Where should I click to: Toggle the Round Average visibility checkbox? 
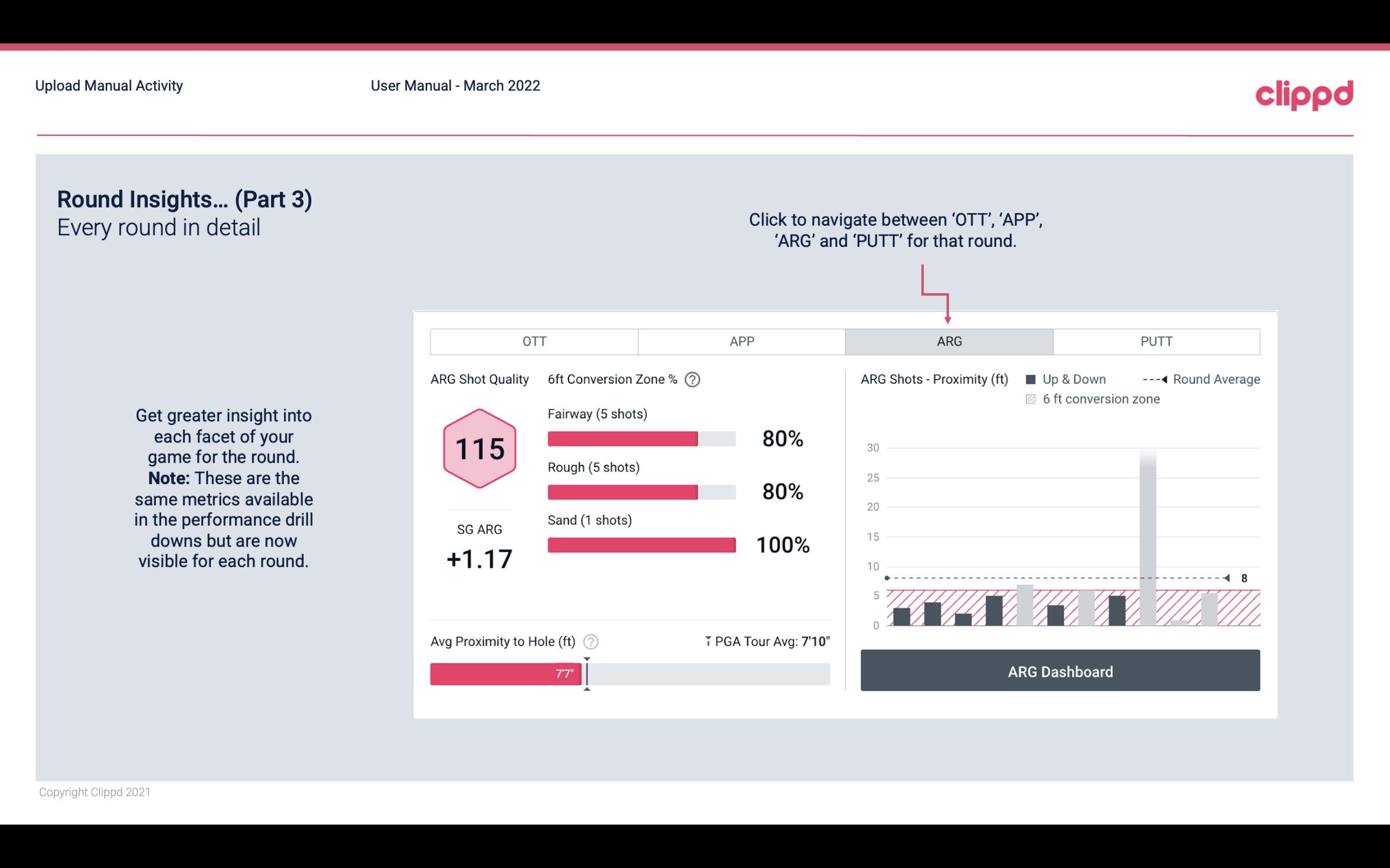point(1155,379)
